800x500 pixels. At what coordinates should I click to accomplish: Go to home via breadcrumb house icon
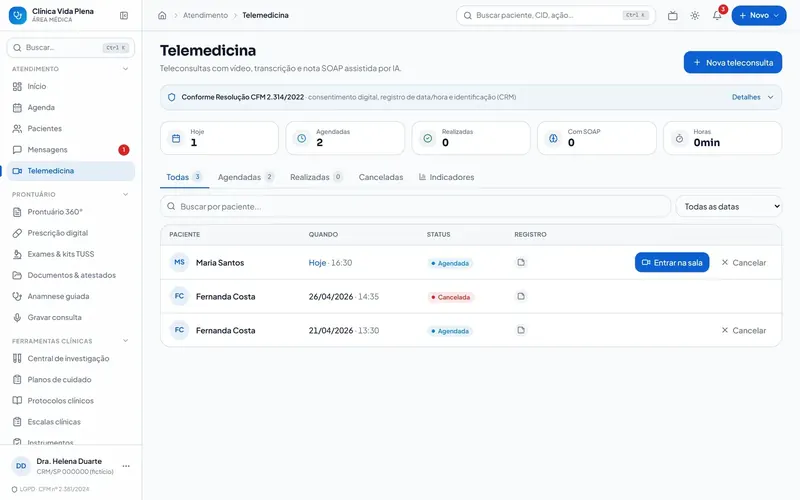[x=162, y=15]
